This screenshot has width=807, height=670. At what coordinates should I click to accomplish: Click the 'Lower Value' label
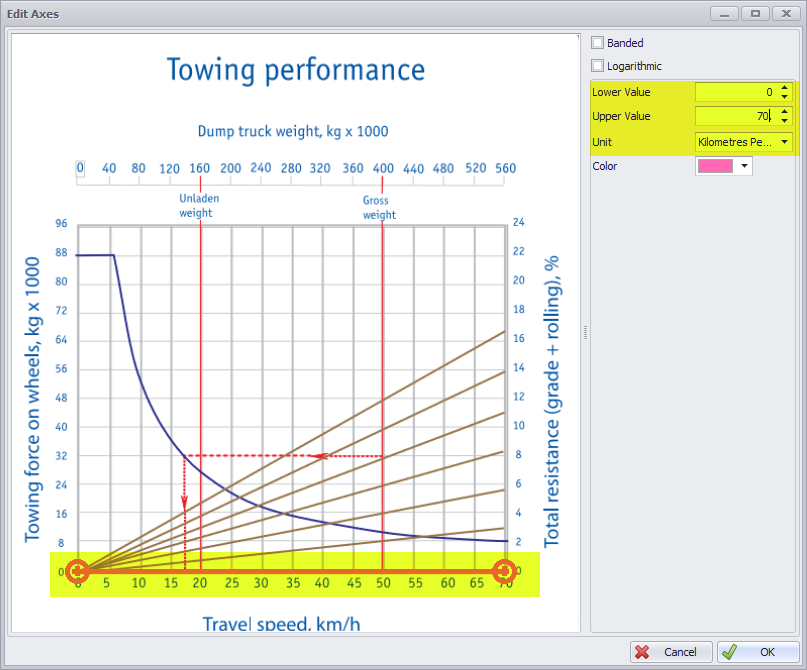(621, 92)
